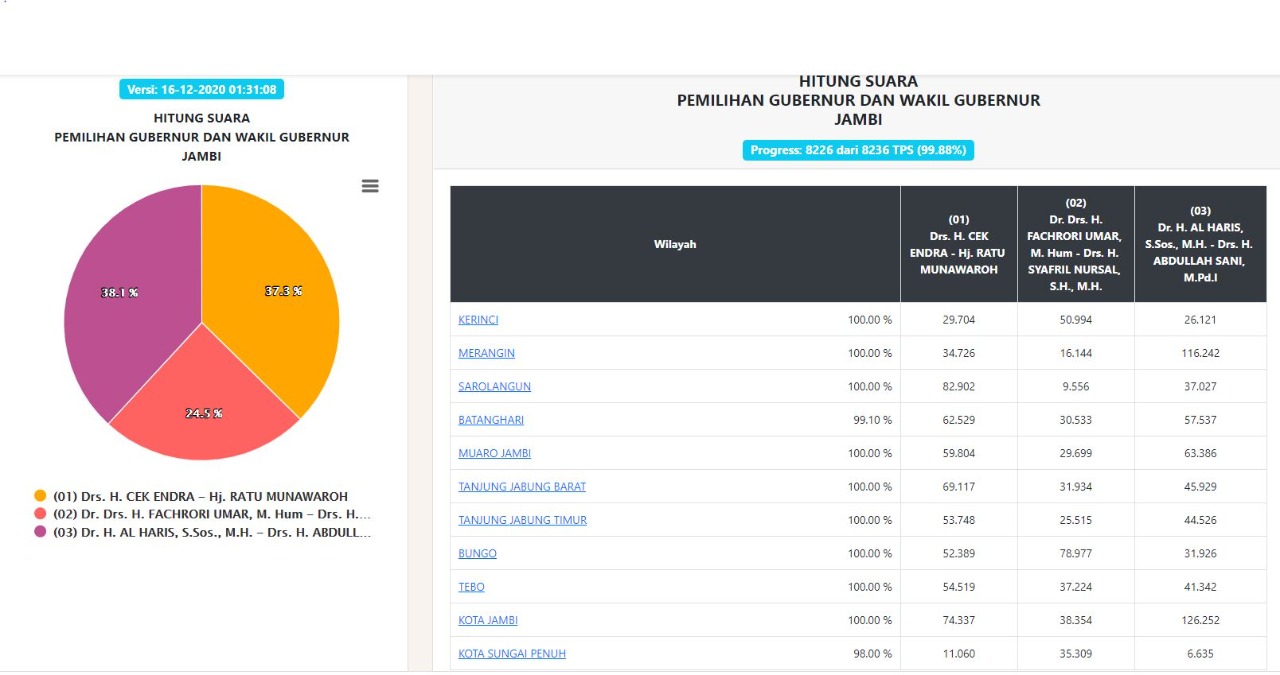Open the KOTA SUNGAI PENUH link
This screenshot has height=675, width=1280.
[x=512, y=654]
